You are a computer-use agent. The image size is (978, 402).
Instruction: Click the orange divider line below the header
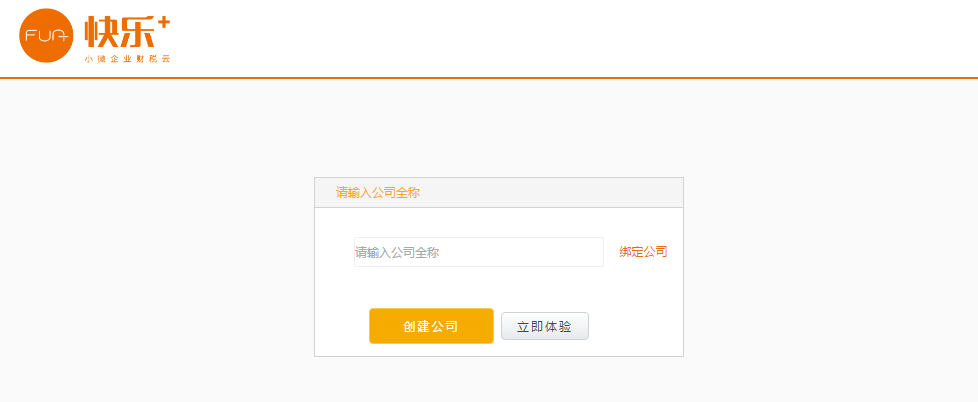489,78
